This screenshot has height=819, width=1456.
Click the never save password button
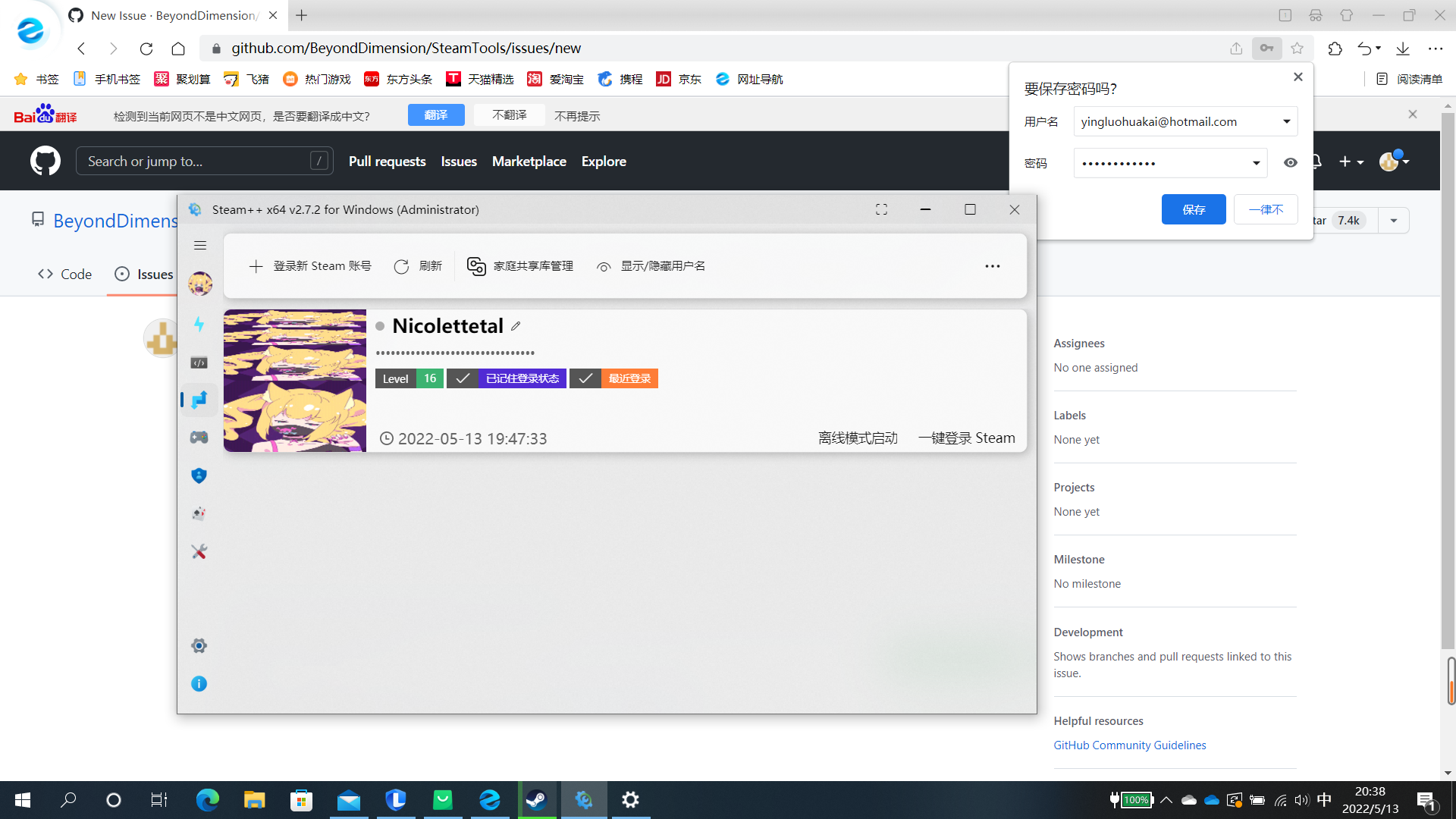1266,209
